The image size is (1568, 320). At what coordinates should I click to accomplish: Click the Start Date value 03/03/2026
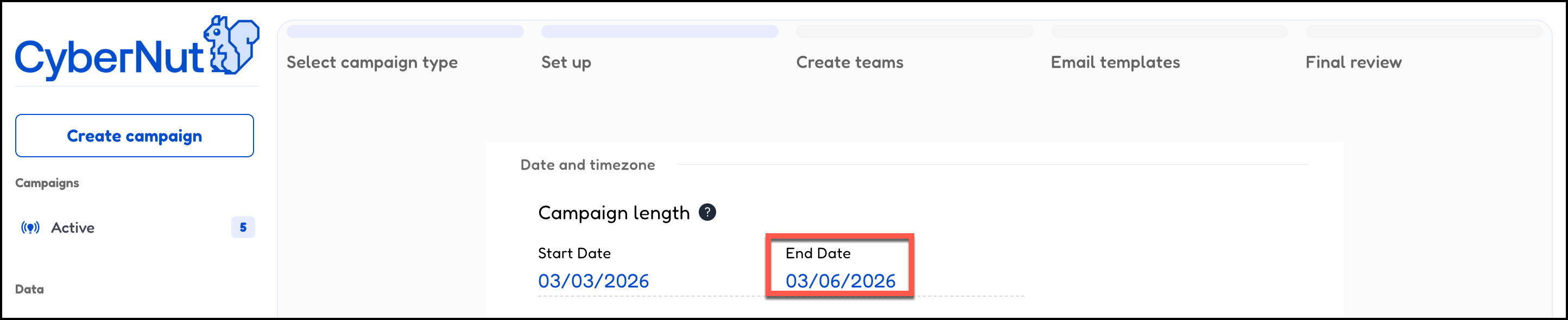593,281
